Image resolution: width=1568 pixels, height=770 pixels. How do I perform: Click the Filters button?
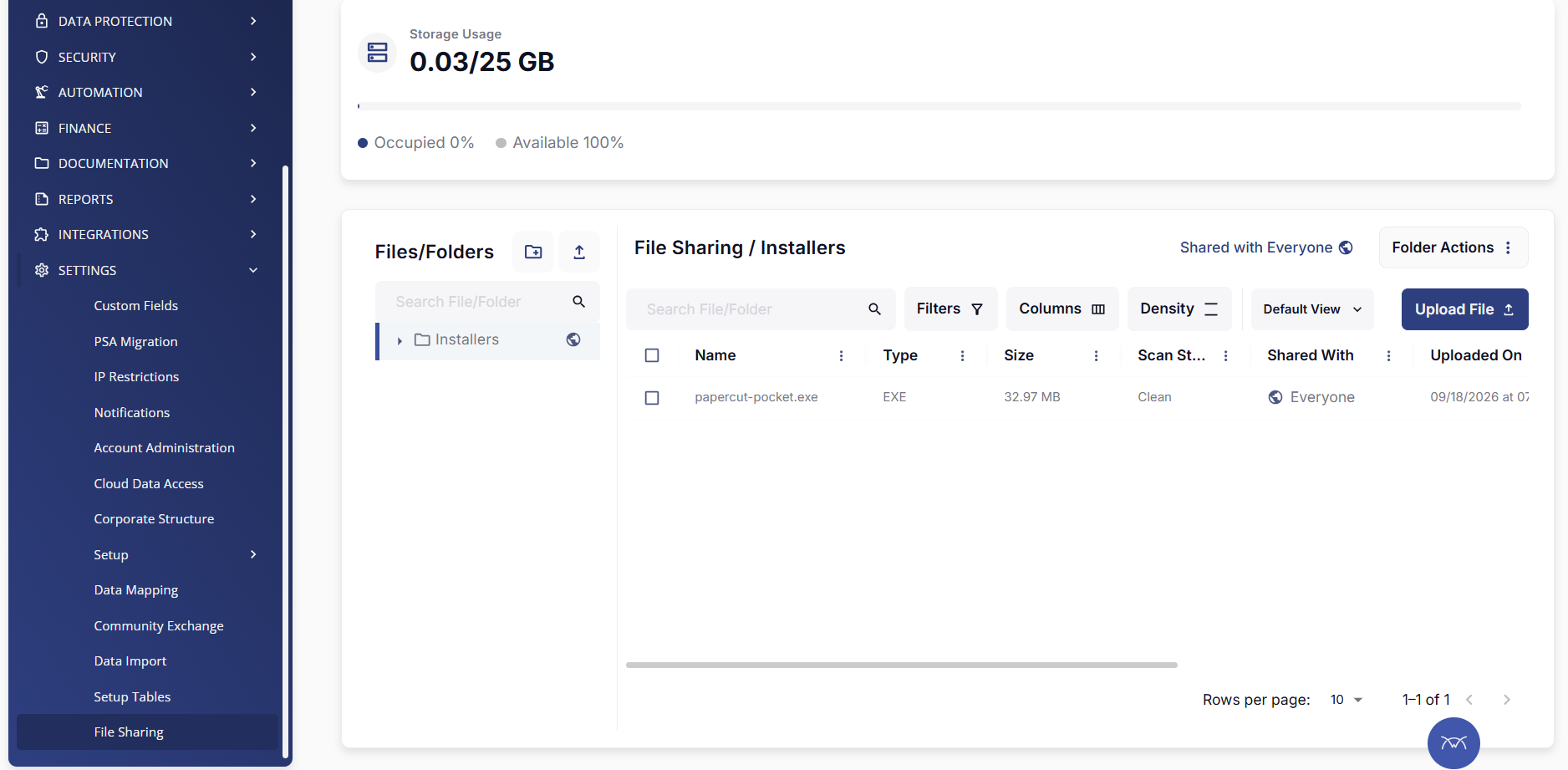click(x=951, y=309)
